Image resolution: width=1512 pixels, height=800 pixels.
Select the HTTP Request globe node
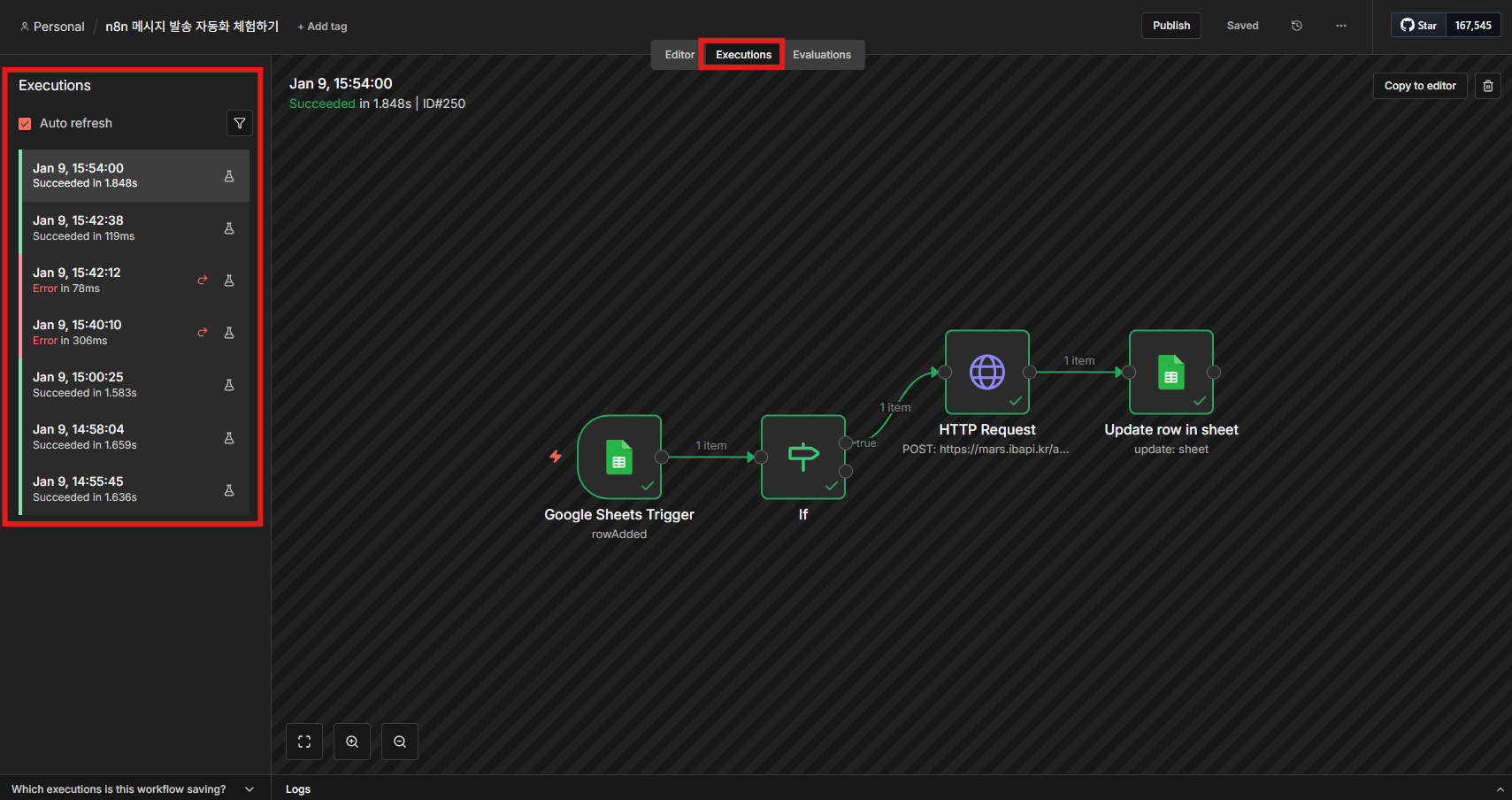986,372
